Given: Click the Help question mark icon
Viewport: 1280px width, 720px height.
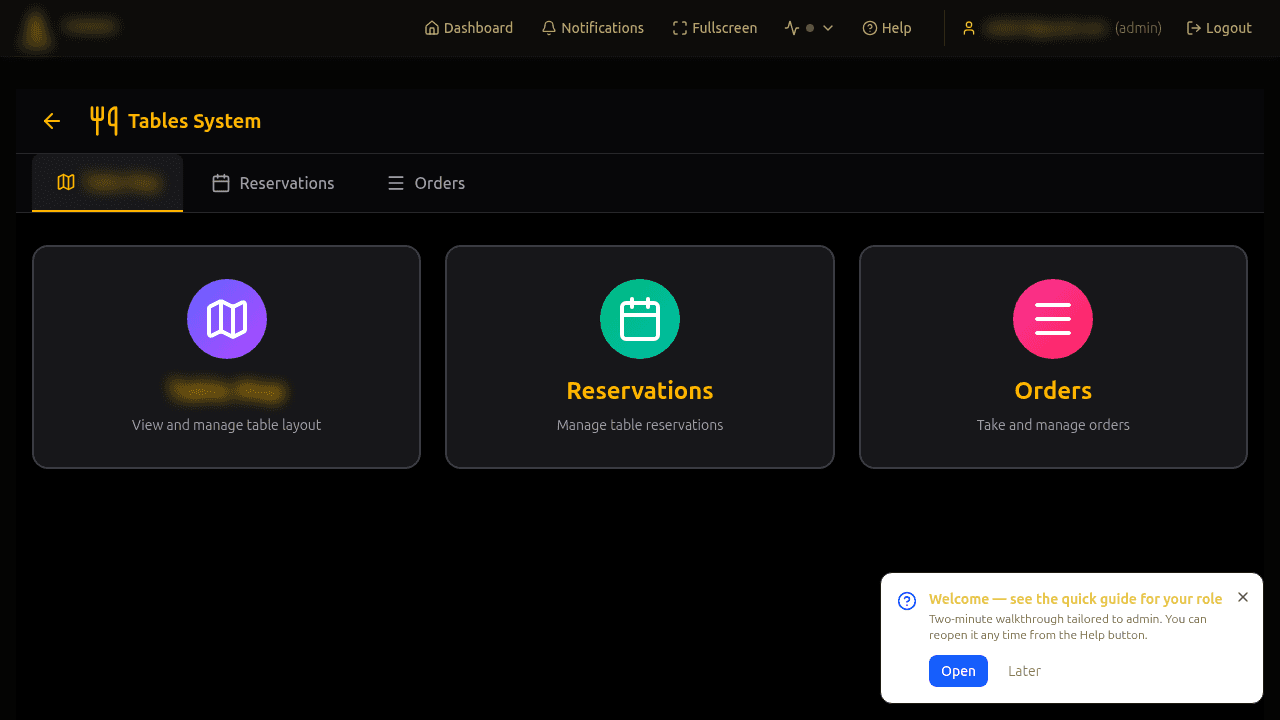Looking at the screenshot, I should click(x=870, y=28).
